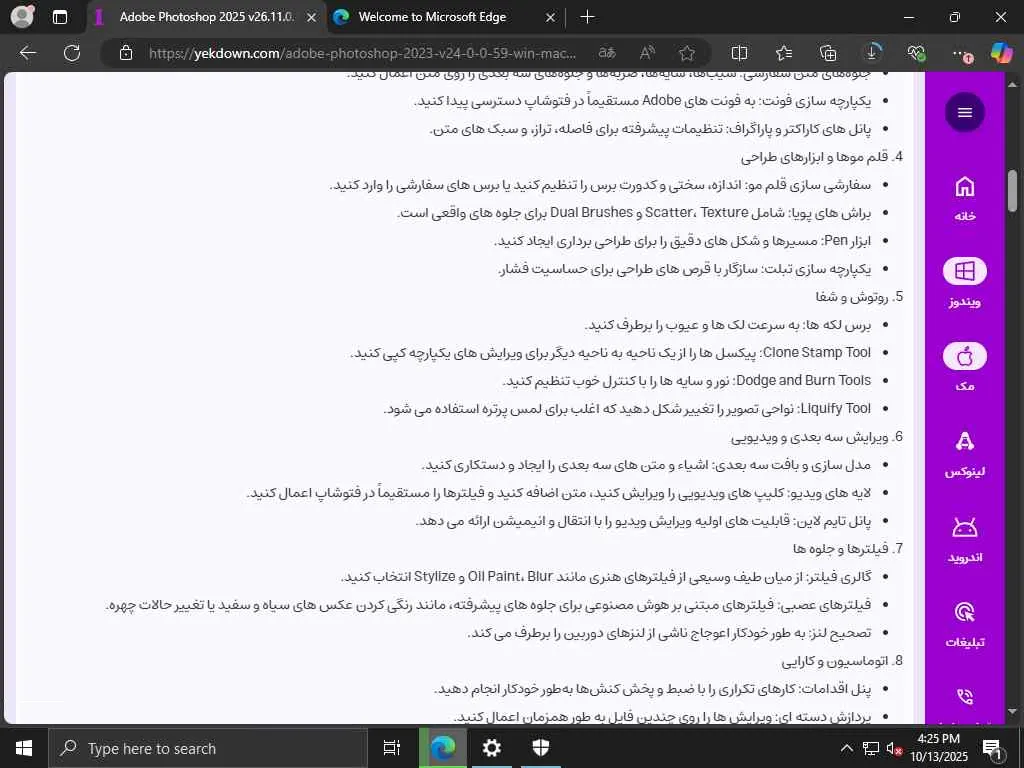Open network status in system tray
Viewport: 1024px width, 768px height.
pos(871,748)
